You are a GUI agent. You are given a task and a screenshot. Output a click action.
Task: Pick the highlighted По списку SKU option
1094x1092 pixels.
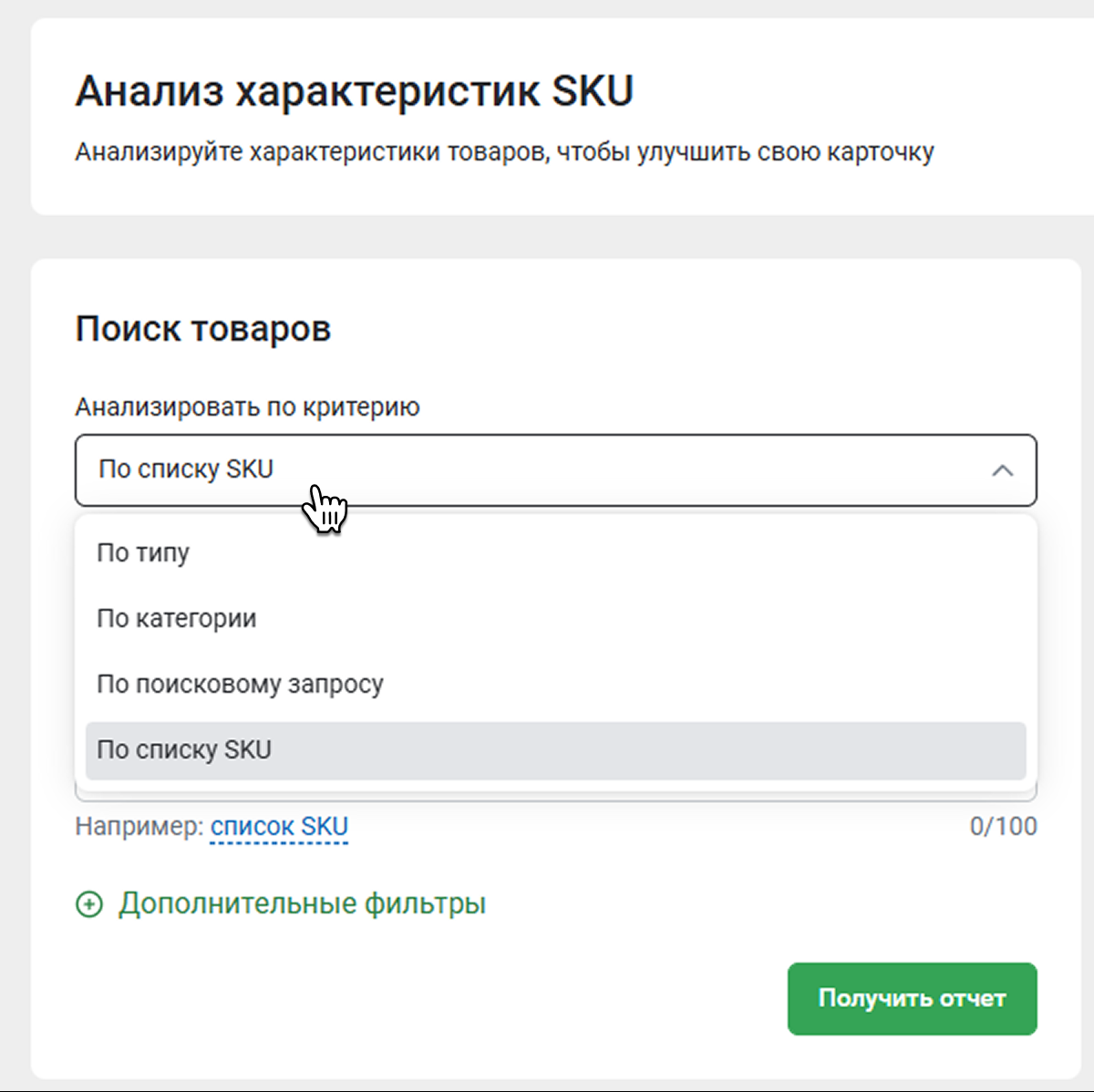(x=184, y=750)
